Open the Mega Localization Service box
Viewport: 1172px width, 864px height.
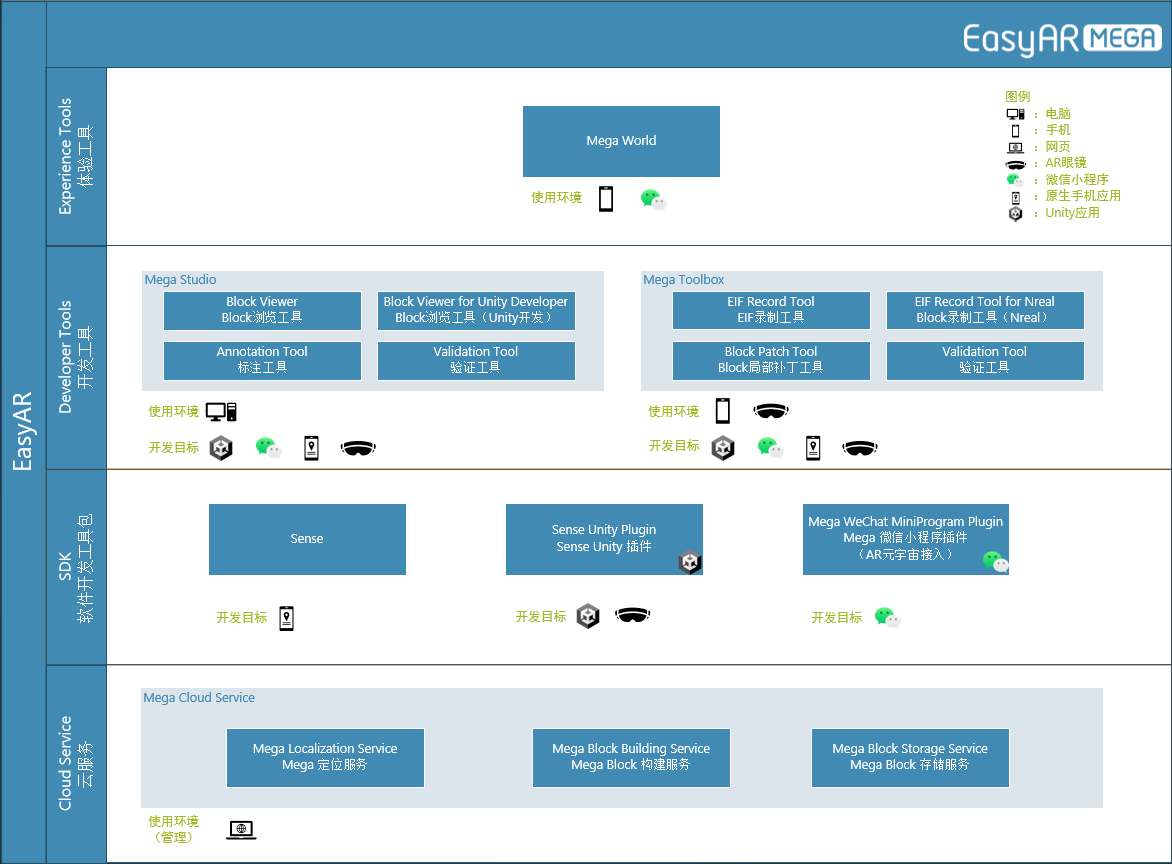point(325,757)
